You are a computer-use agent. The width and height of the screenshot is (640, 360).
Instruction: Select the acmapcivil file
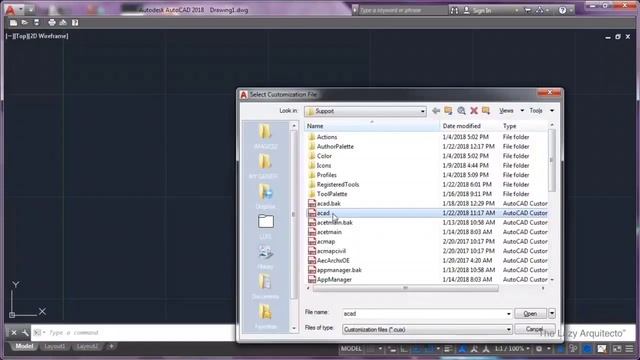(331, 251)
